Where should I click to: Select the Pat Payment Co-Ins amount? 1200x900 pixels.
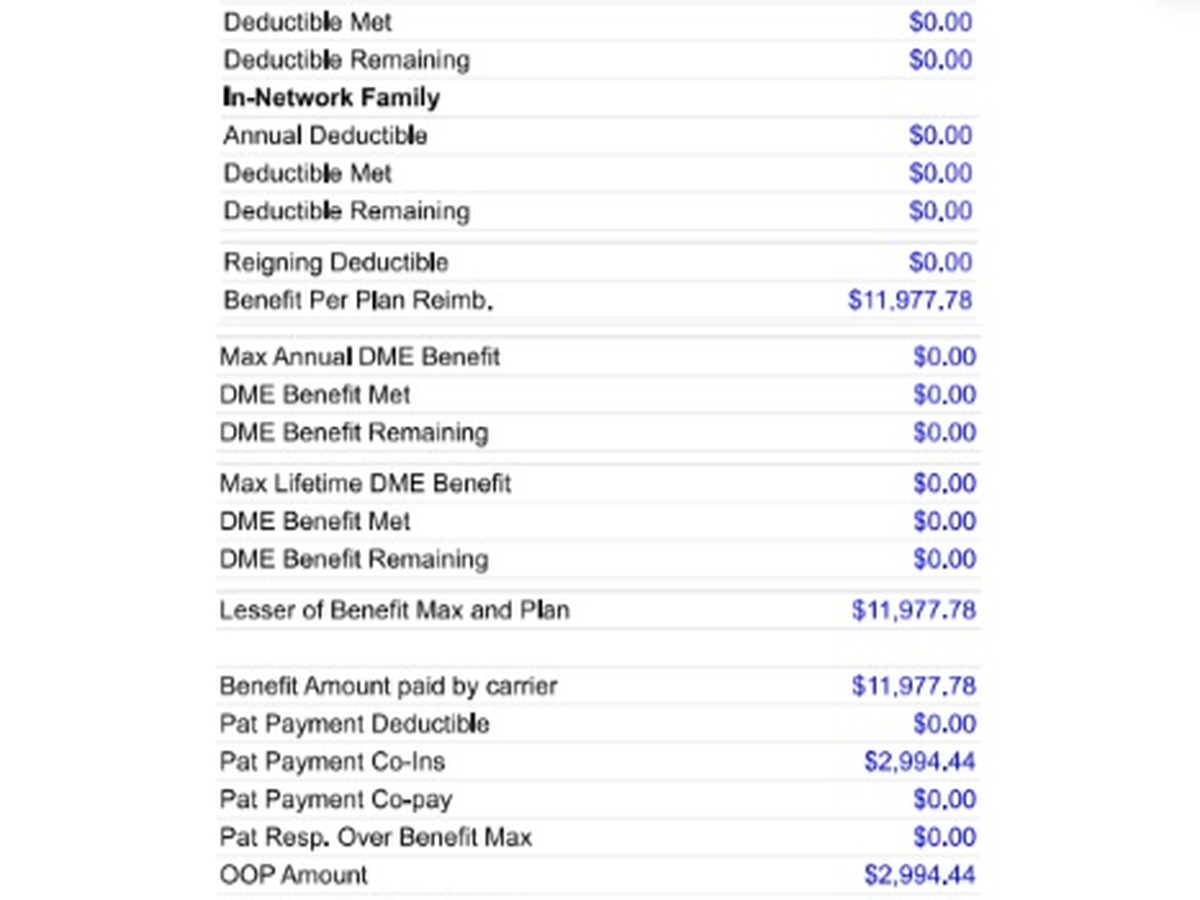(x=920, y=762)
